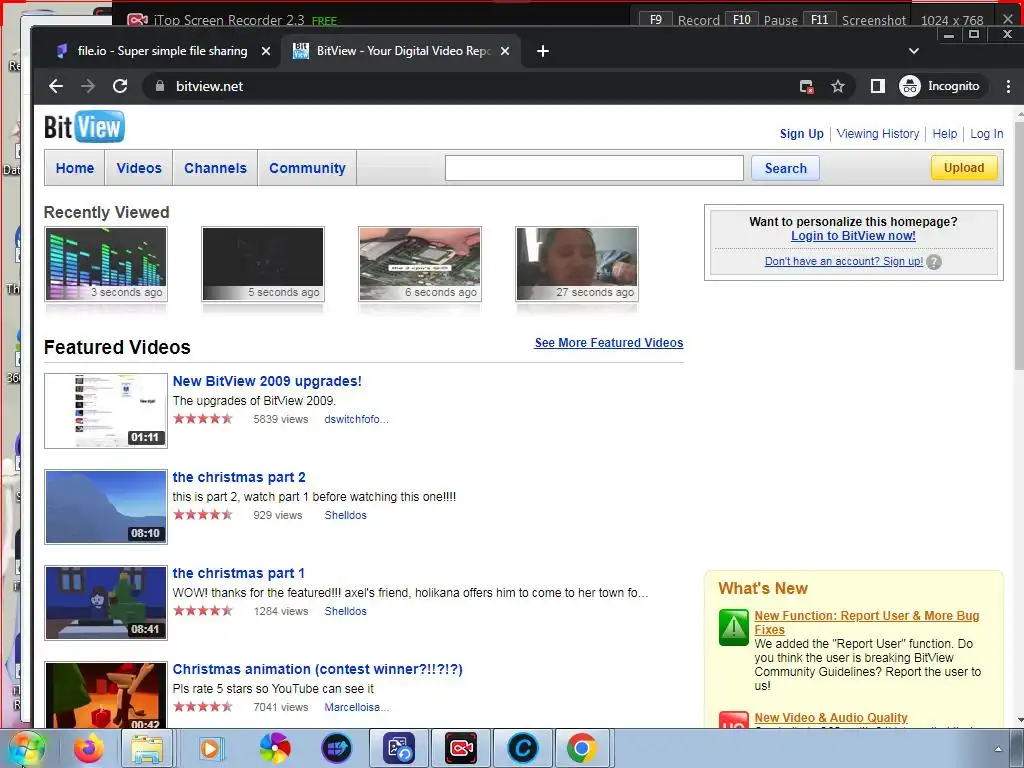1024x768 pixels.
Task: Open the file explorer taskbar icon
Action: click(148, 748)
